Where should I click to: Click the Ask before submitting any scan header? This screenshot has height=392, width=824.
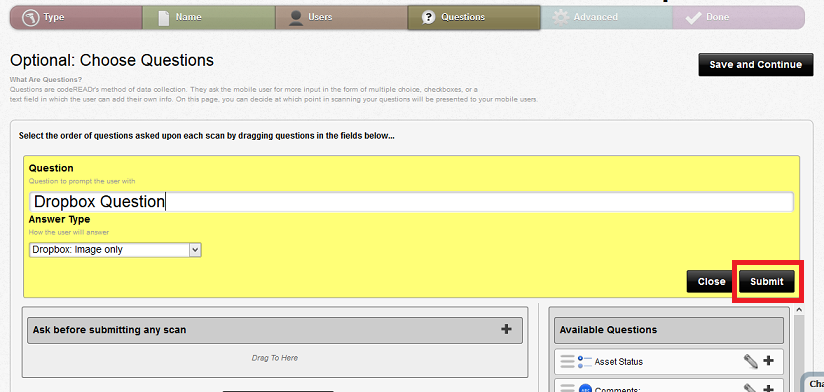tap(275, 330)
